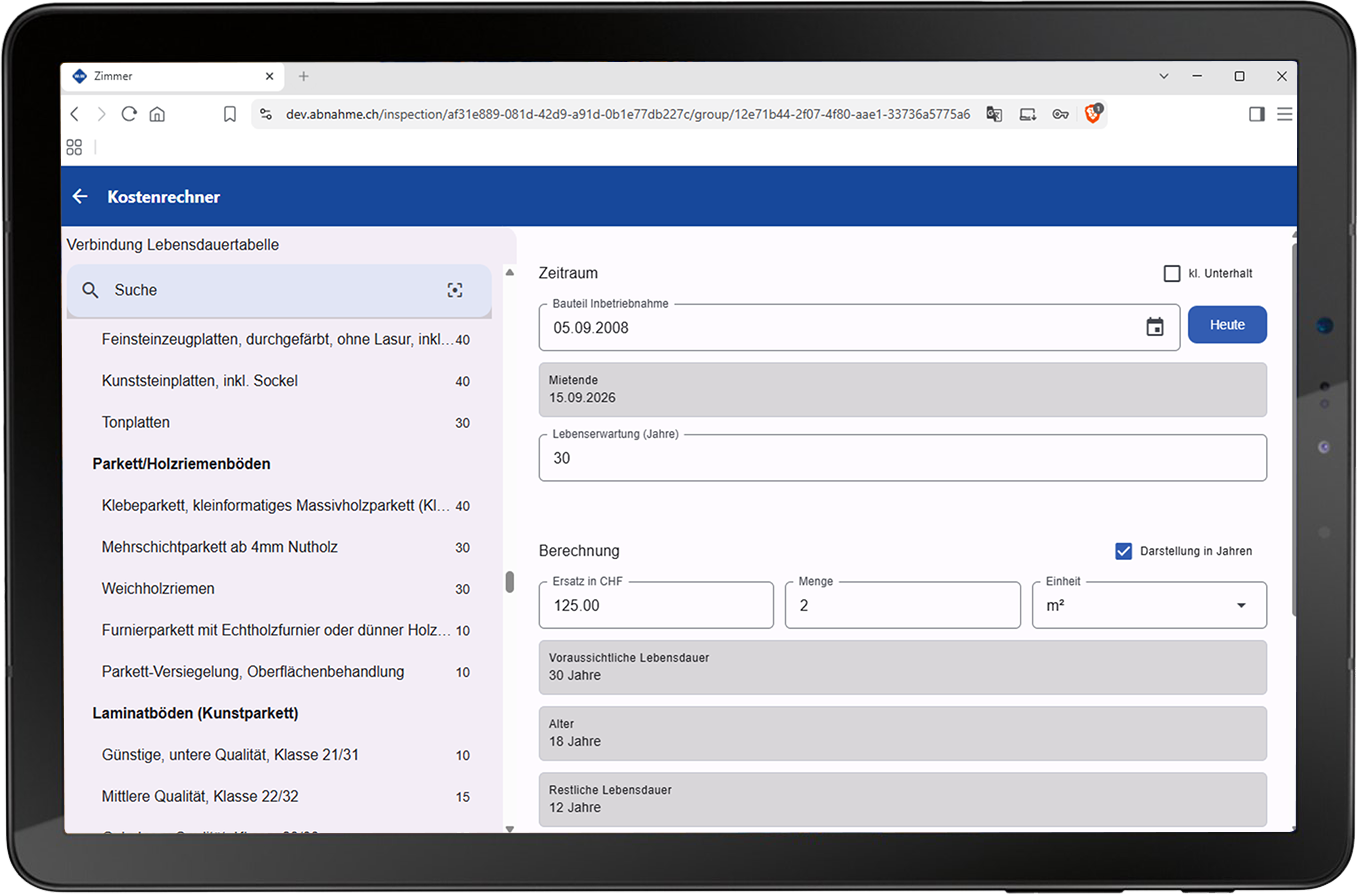Open the browser hamburger menu
This screenshot has width=1358, height=894.
1285,114
